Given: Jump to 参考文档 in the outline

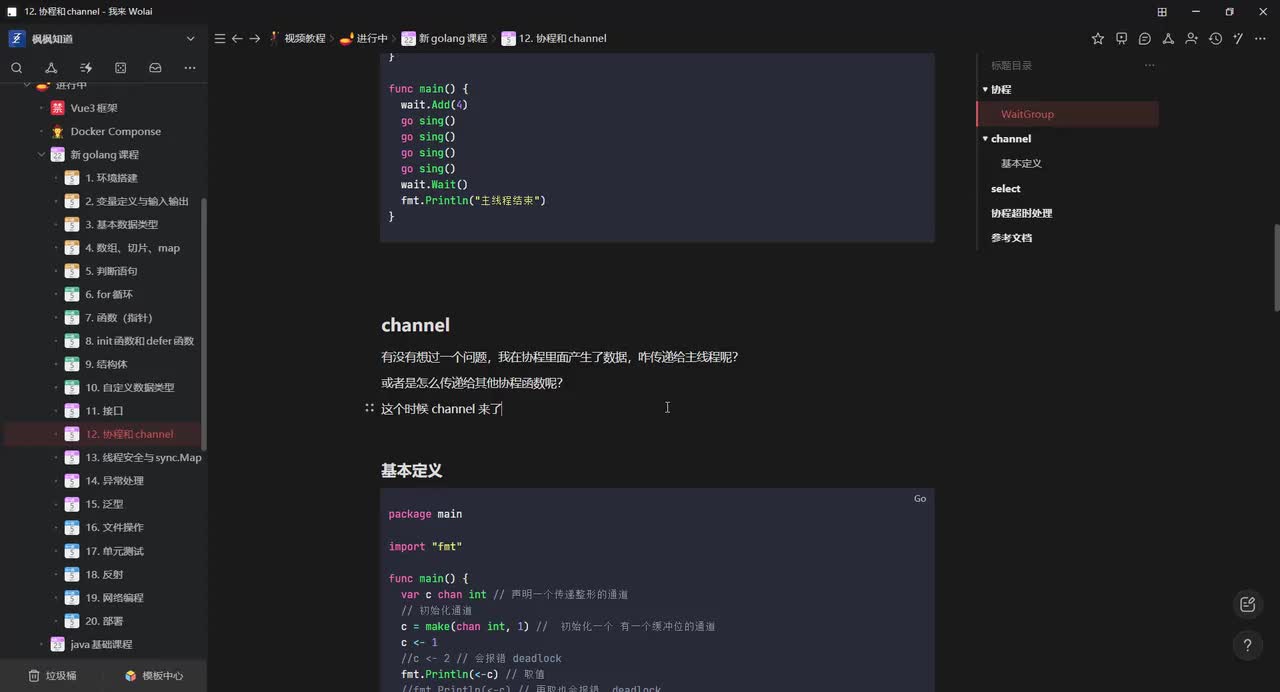Looking at the screenshot, I should [1011, 238].
